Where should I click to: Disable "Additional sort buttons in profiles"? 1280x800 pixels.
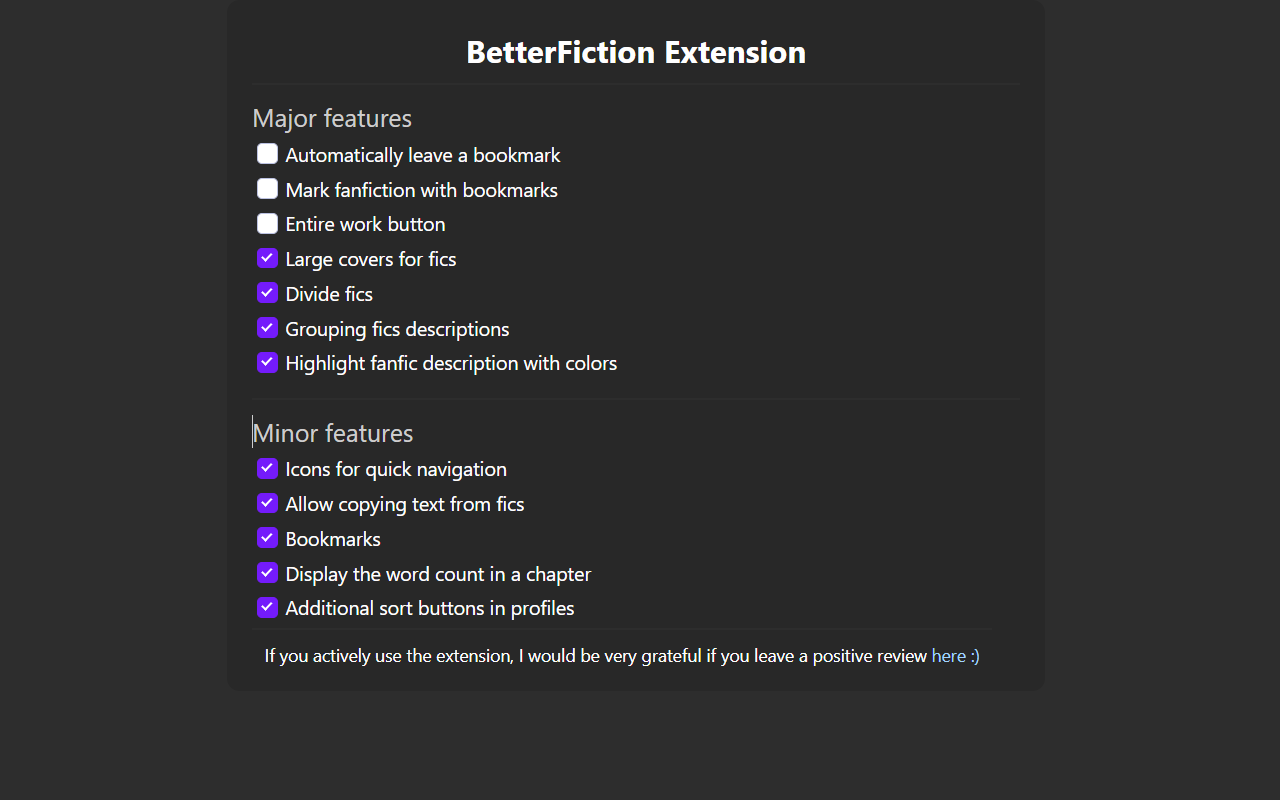pyautogui.click(x=267, y=607)
